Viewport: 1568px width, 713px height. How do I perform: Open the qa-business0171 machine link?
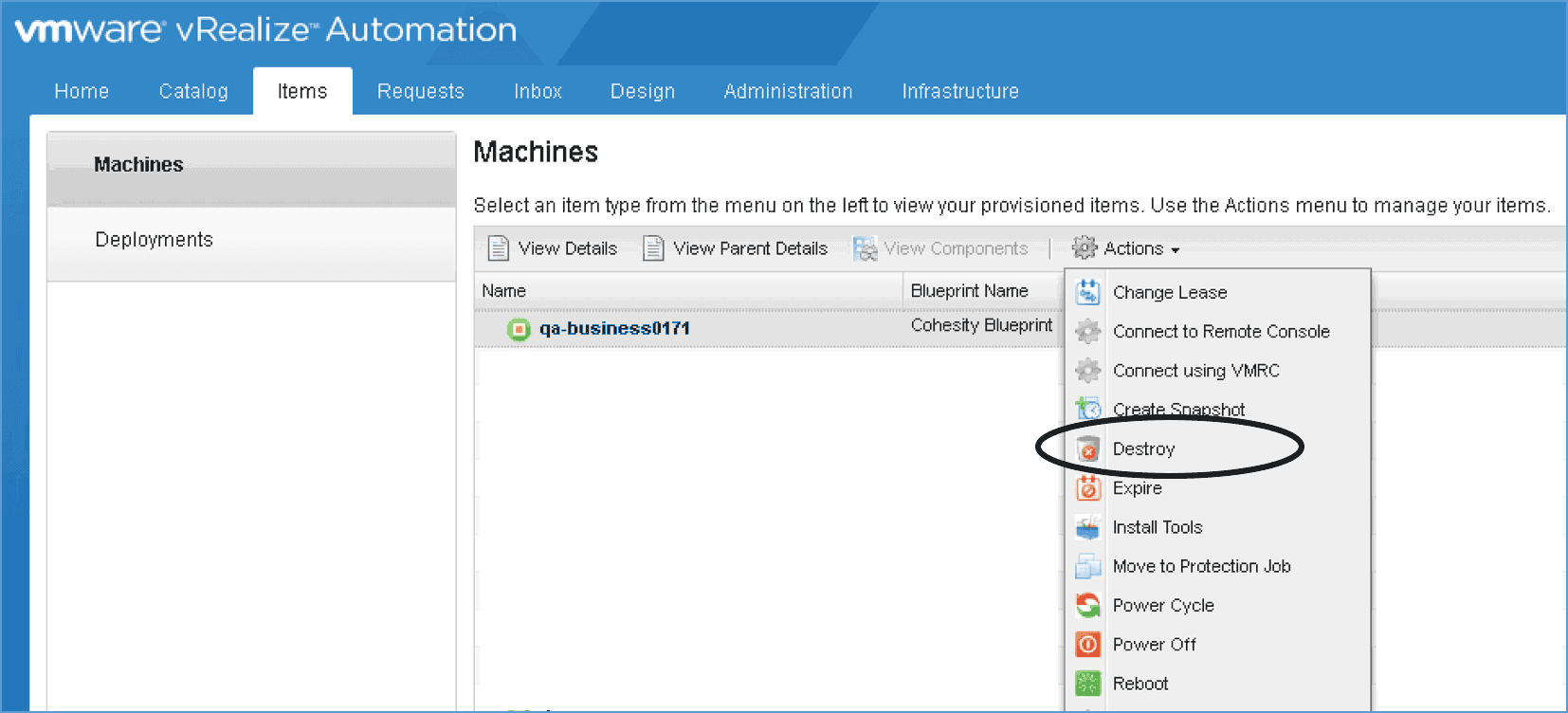pos(614,329)
